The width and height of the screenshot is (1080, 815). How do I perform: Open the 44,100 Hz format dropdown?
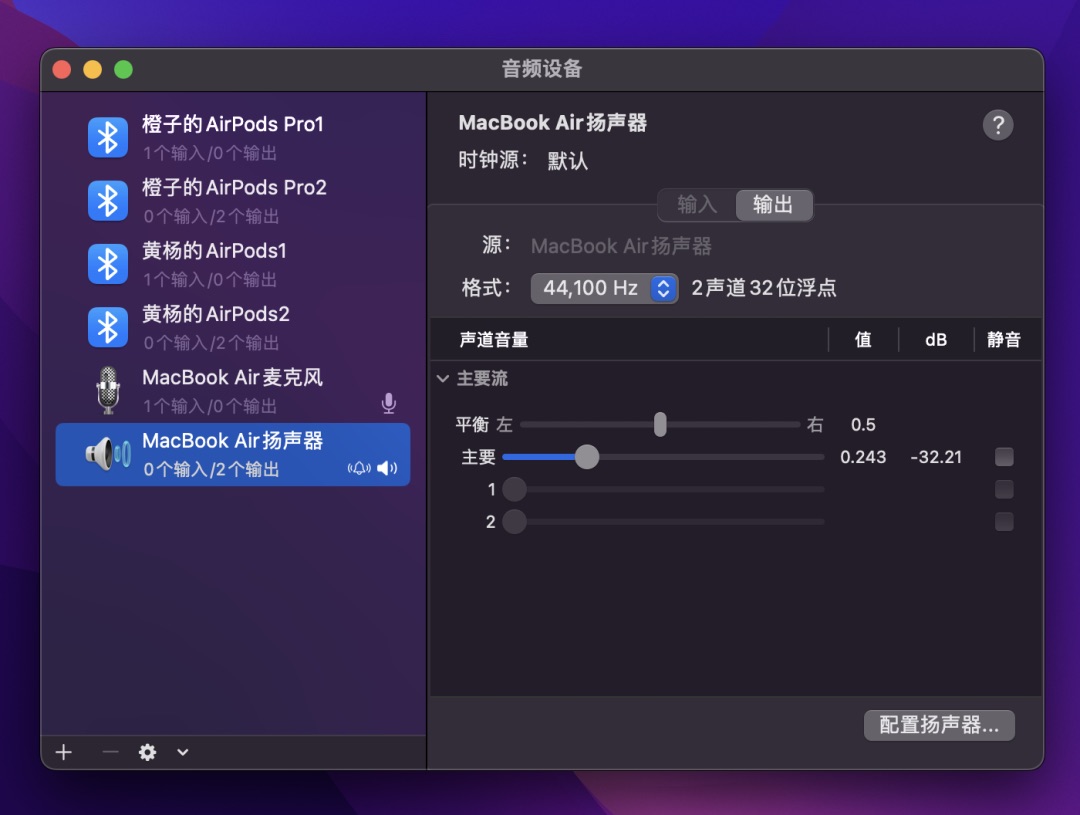tap(604, 288)
